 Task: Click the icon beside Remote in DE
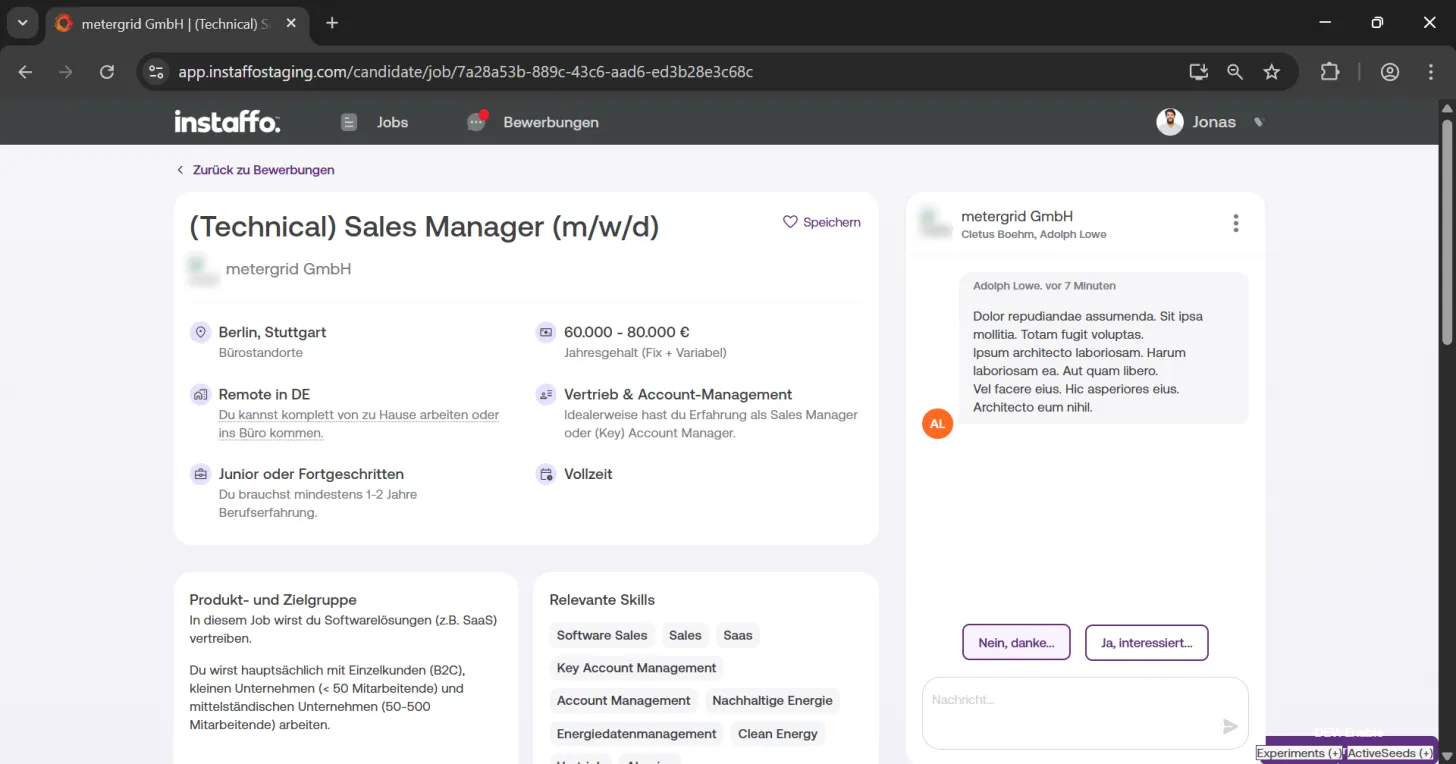point(201,394)
